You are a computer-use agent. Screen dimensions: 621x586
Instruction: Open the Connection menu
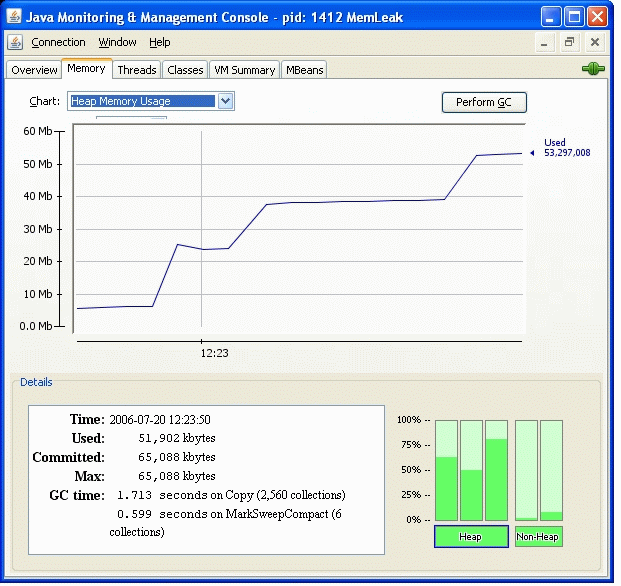coord(58,42)
